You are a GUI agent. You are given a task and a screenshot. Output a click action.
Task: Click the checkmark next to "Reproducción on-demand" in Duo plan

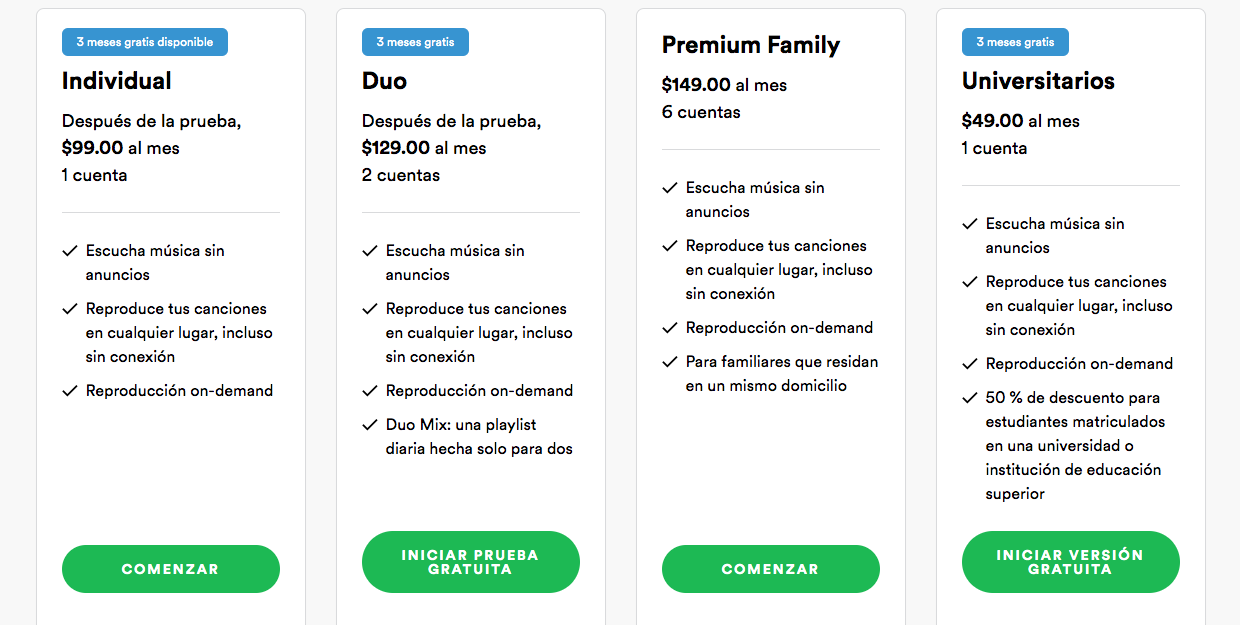pyautogui.click(x=370, y=390)
